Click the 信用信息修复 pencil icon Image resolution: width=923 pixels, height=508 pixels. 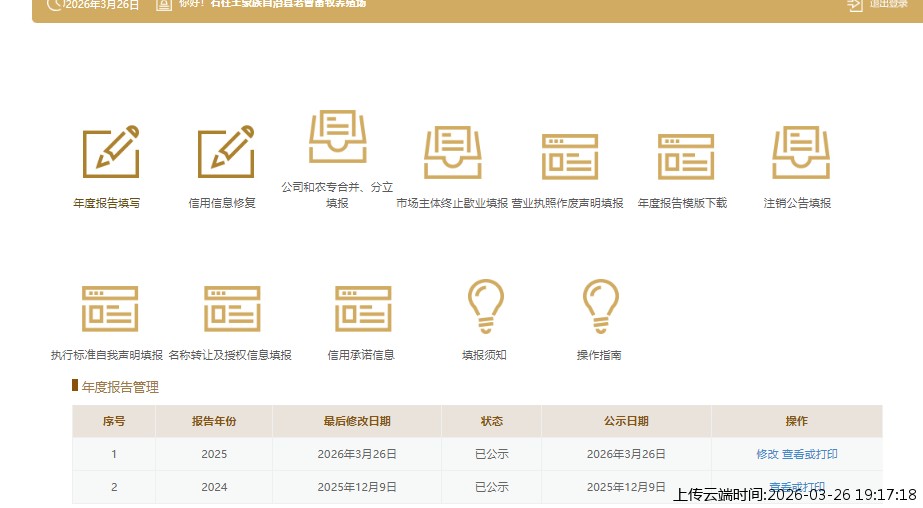point(225,153)
